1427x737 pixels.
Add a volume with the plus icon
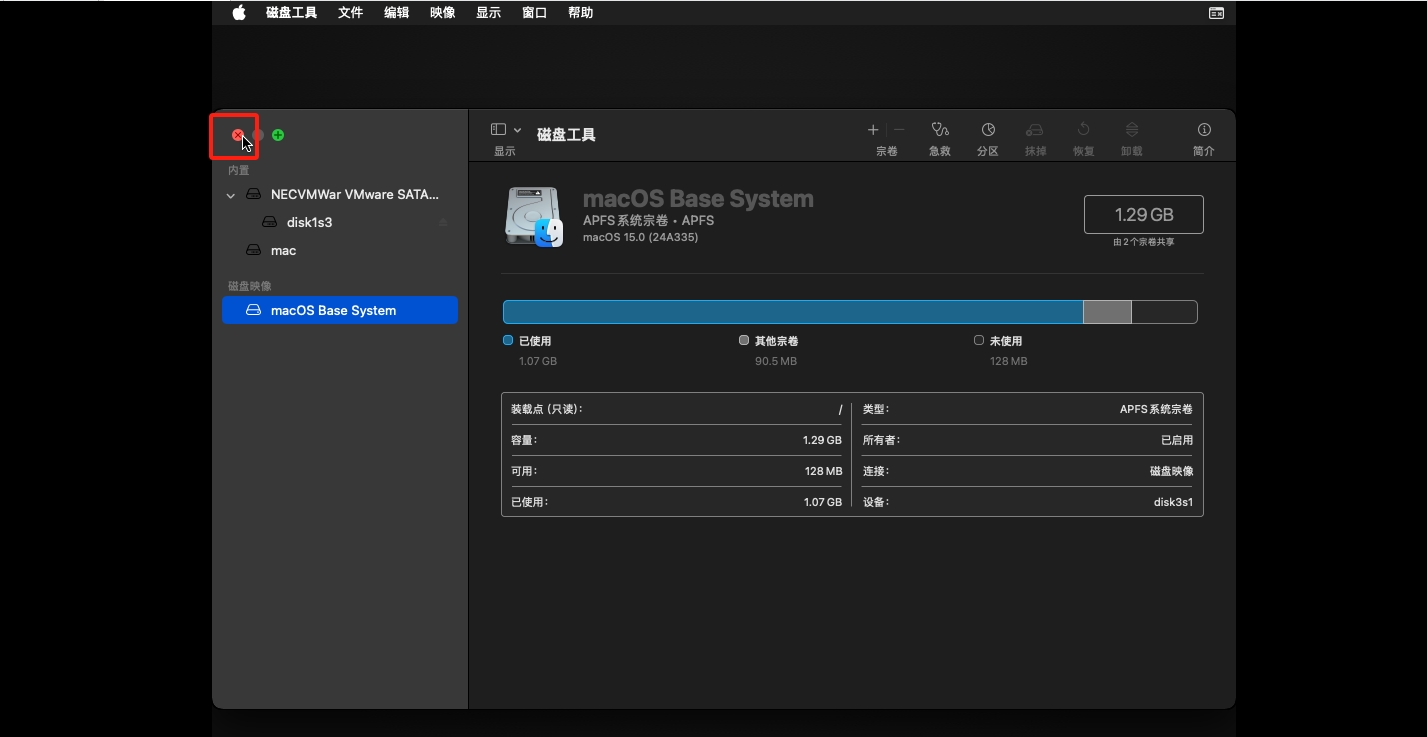[873, 130]
